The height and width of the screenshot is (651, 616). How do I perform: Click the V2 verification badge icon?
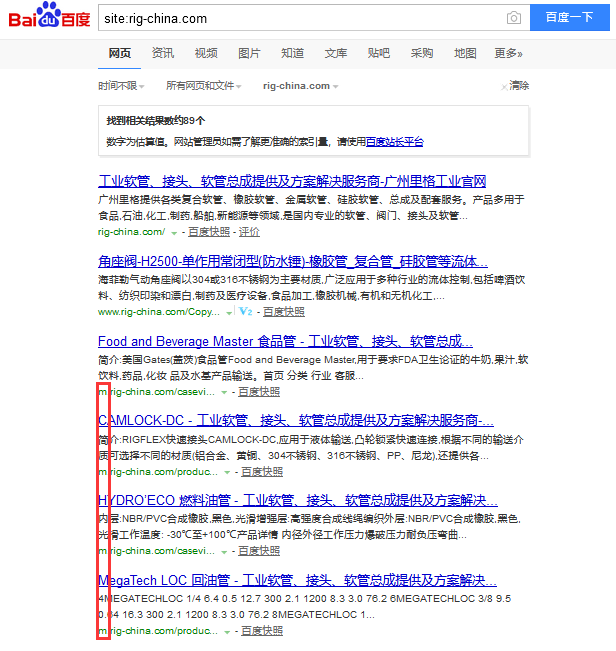tap(245, 311)
